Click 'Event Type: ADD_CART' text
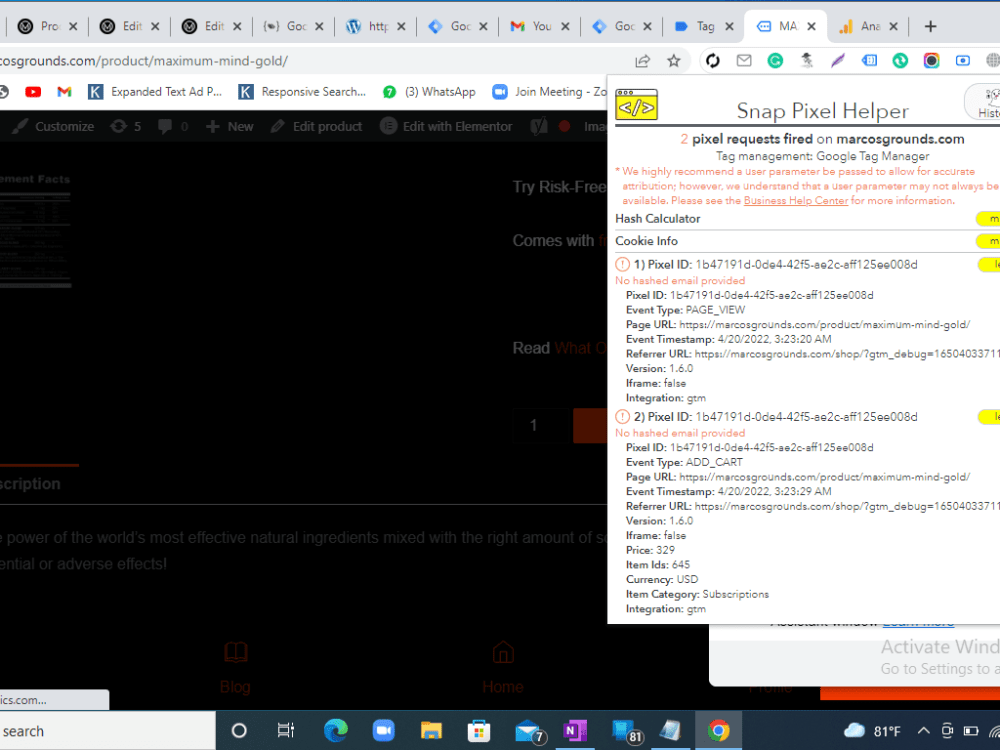The height and width of the screenshot is (750, 1000). (684, 462)
